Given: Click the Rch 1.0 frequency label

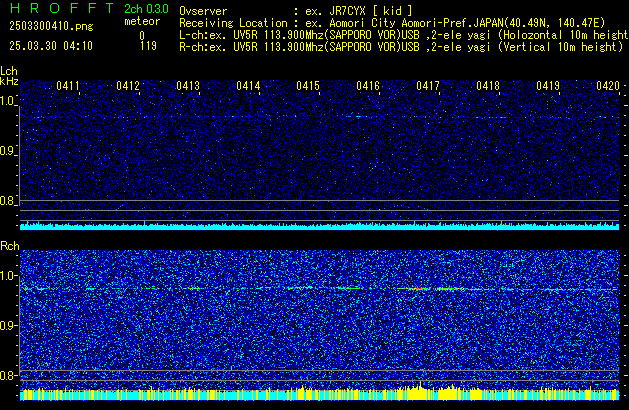Looking at the screenshot, I should [x=8, y=276].
